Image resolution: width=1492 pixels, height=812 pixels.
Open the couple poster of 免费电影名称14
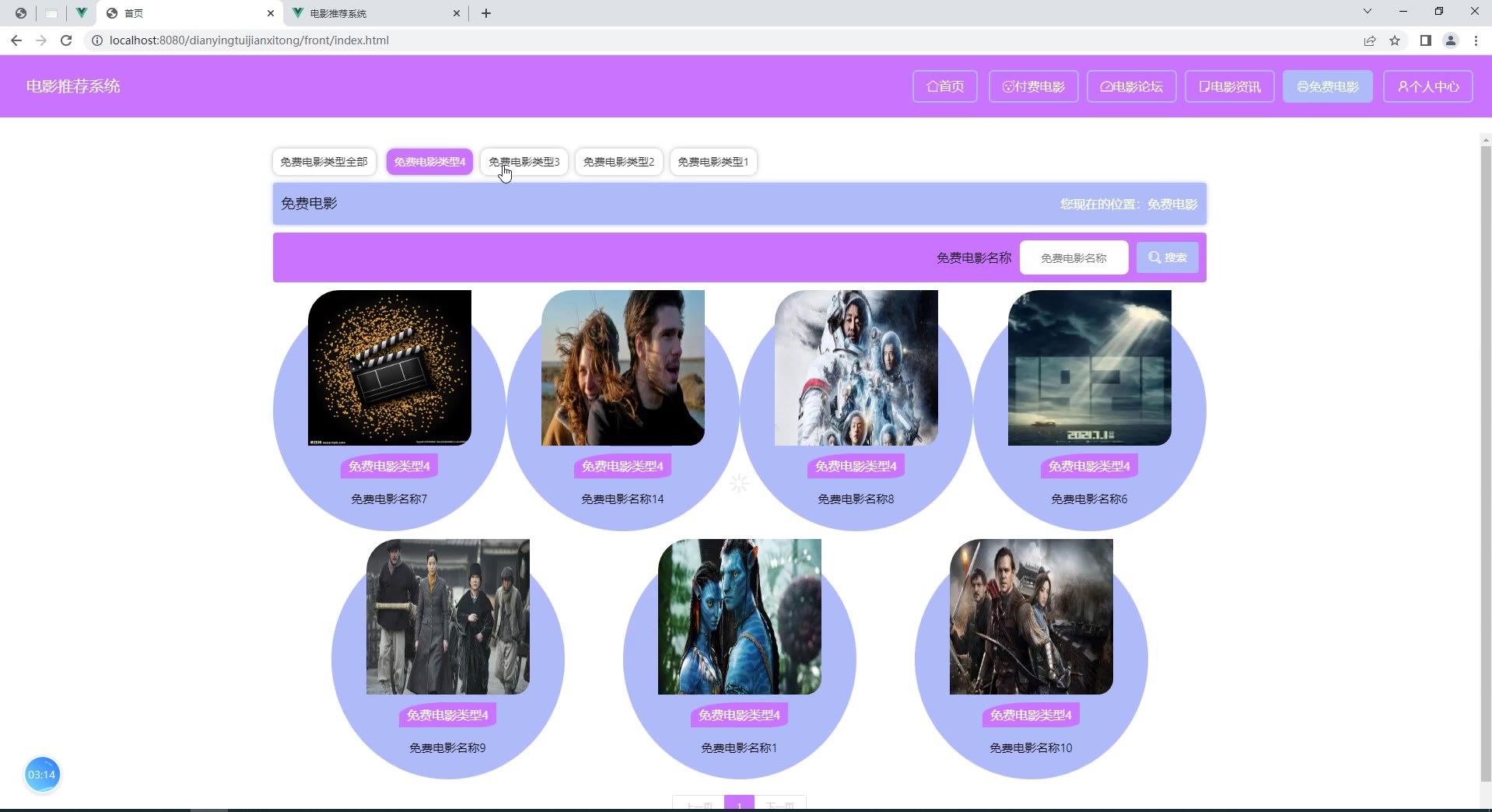pyautogui.click(x=623, y=368)
